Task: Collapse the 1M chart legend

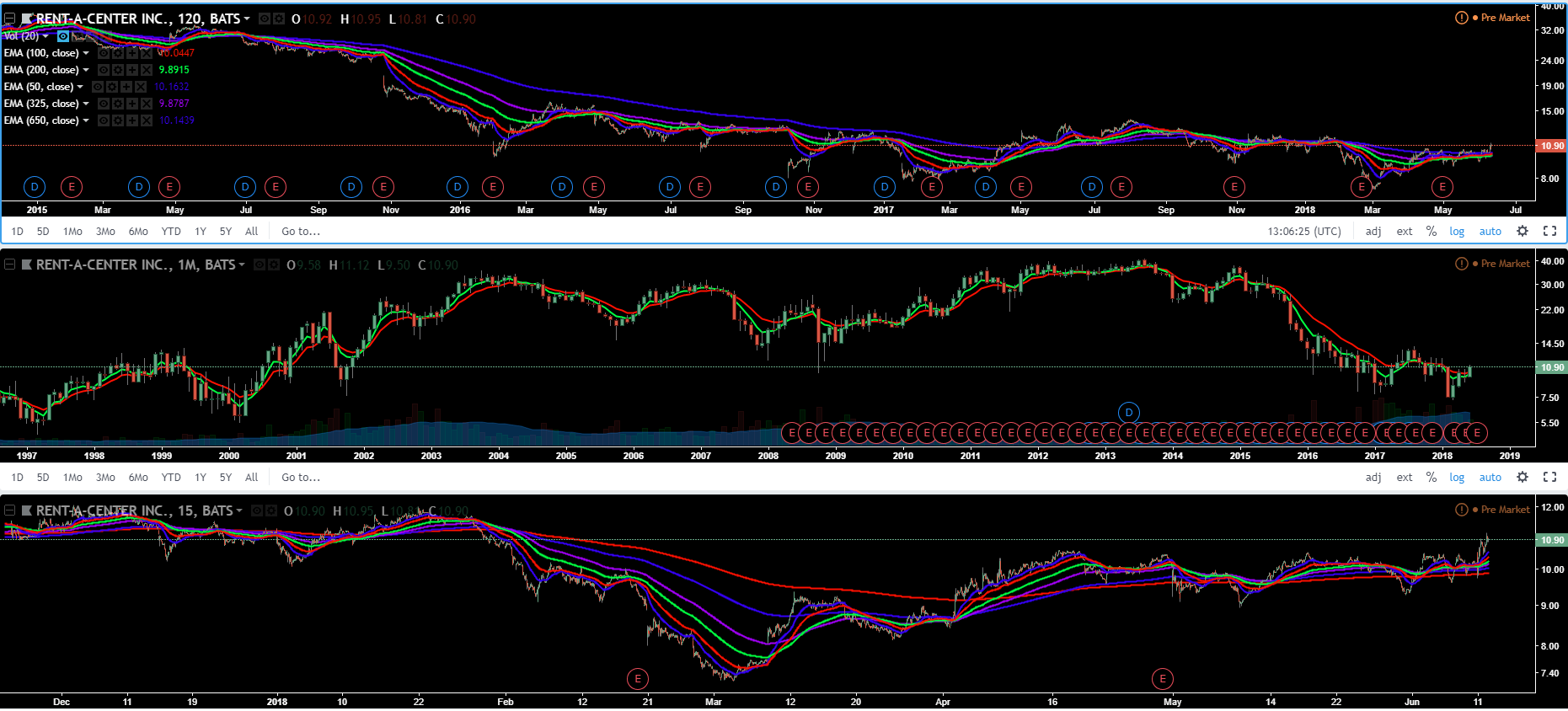Action: [10, 265]
